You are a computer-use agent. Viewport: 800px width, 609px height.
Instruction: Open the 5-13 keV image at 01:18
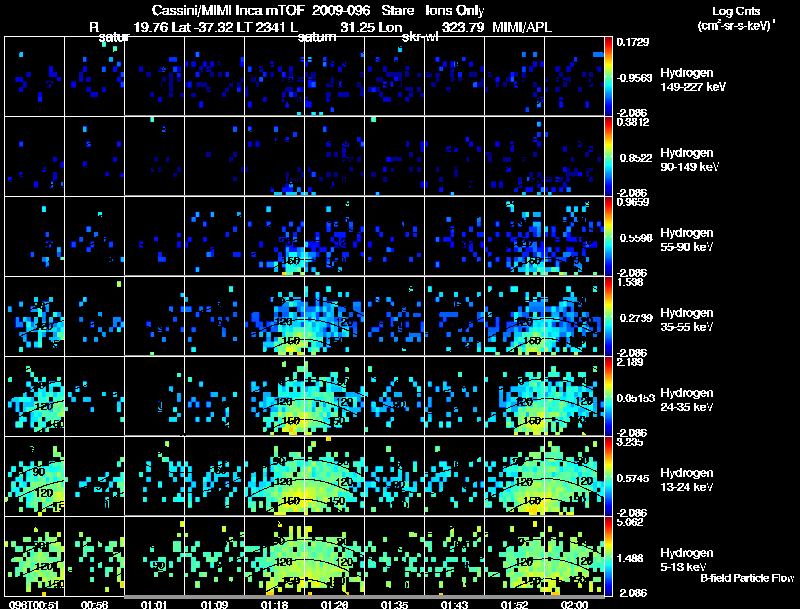[274, 556]
